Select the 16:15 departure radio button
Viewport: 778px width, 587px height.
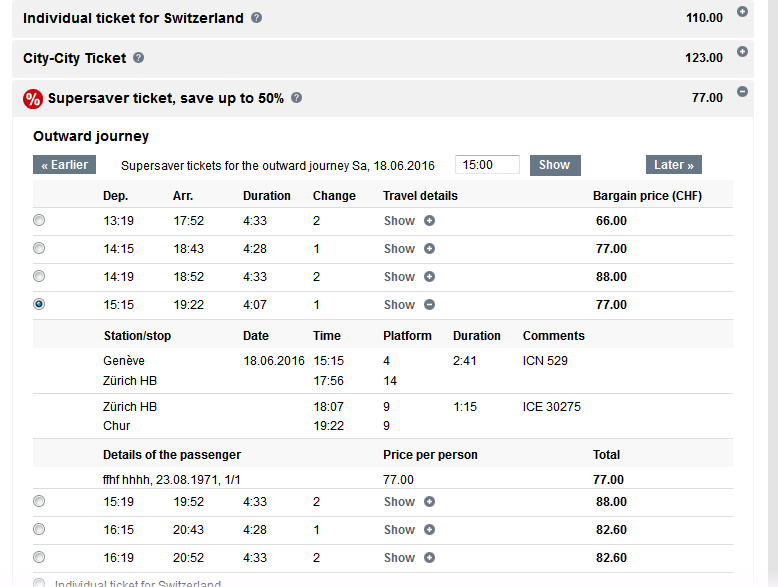pyautogui.click(x=39, y=529)
